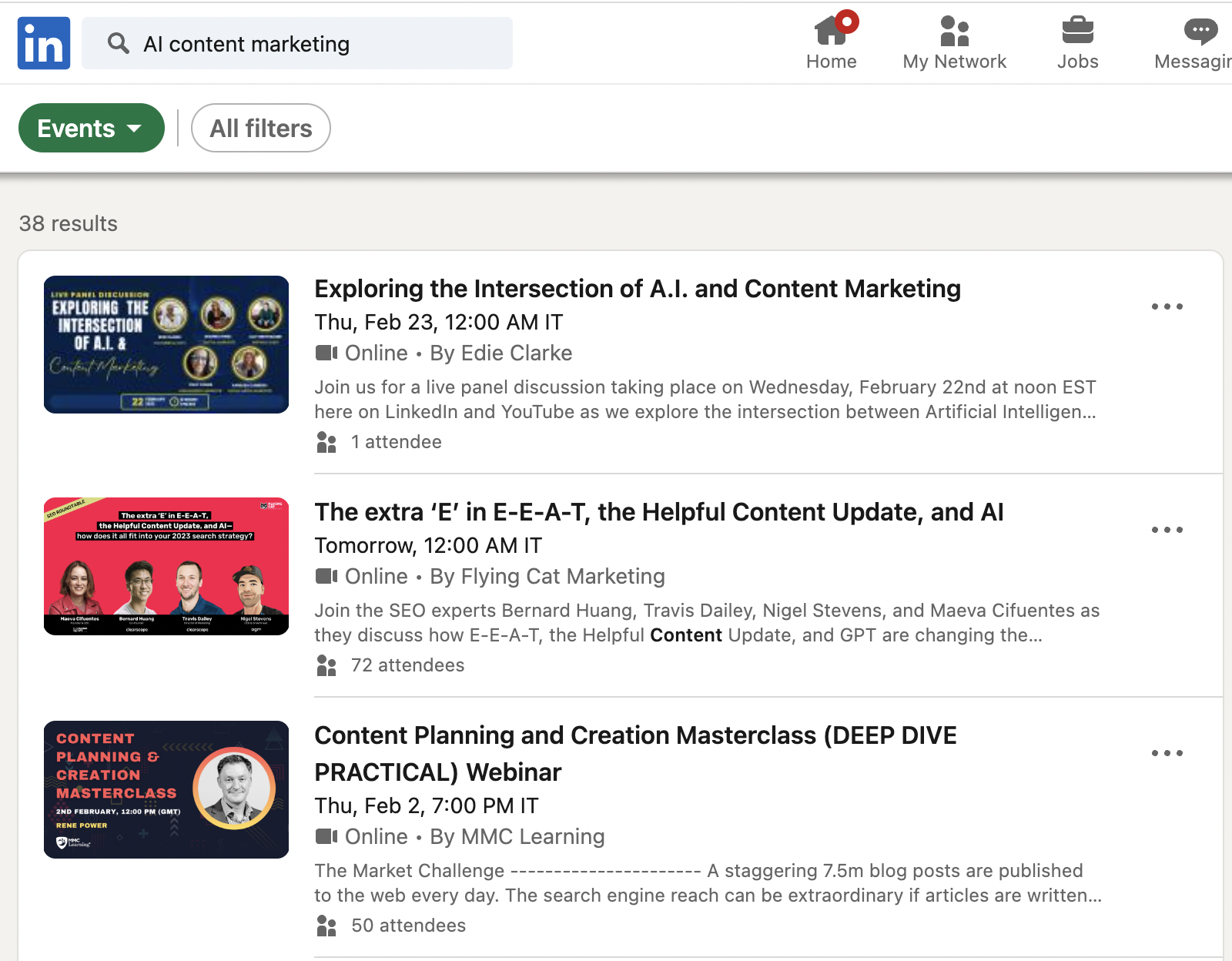Click the E-E-A-T event thumbnail image
This screenshot has height=961, width=1232.
pos(166,566)
